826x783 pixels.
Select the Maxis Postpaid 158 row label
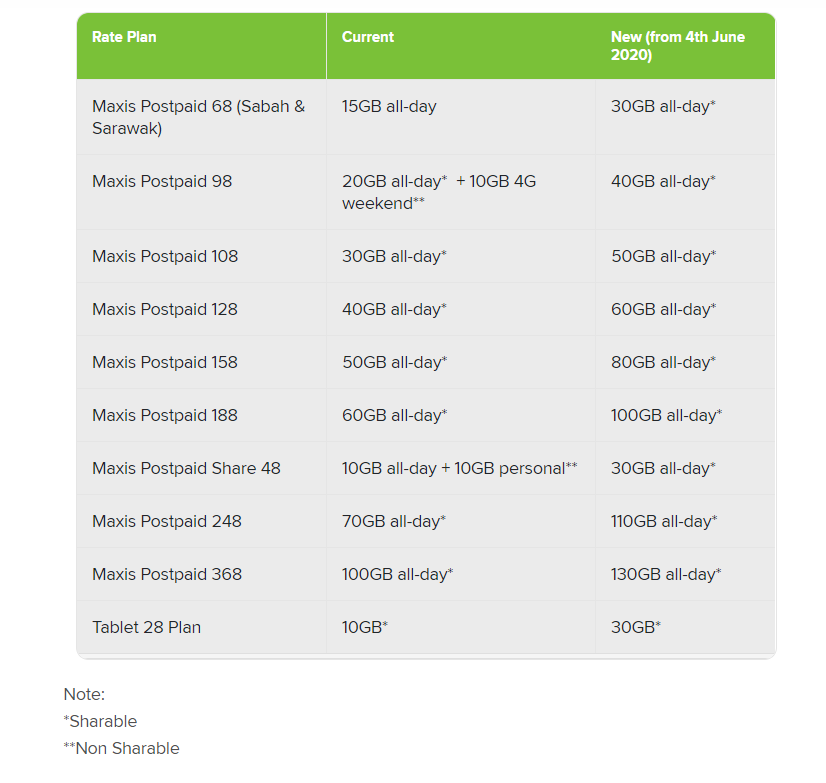[x=165, y=362]
